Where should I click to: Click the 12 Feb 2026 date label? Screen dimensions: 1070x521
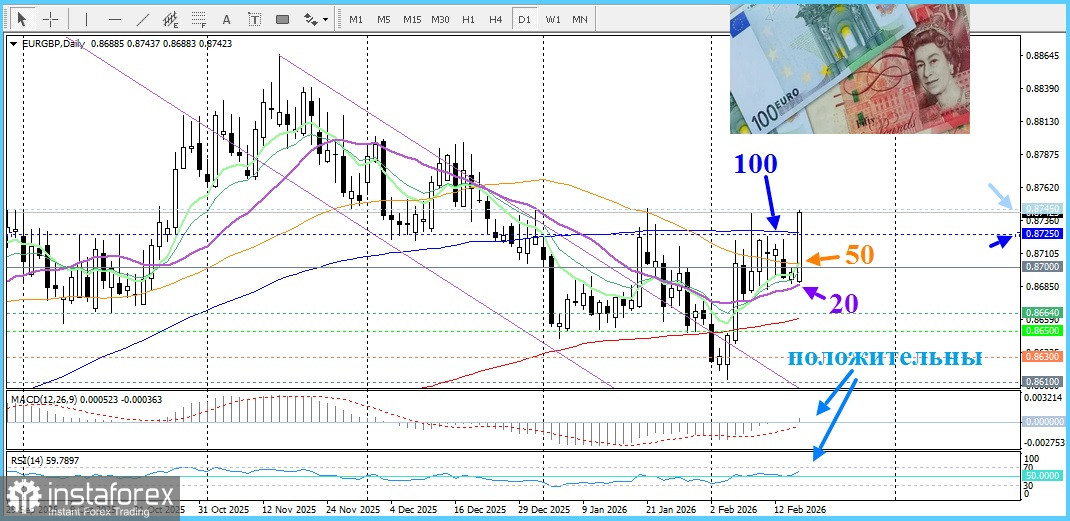[x=800, y=510]
